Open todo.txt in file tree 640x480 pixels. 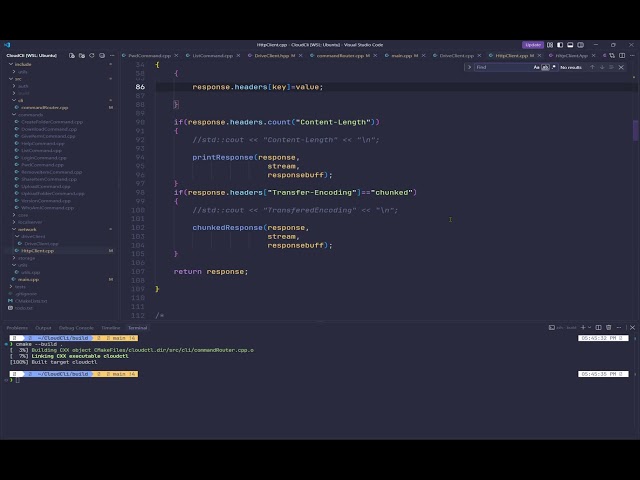point(23,308)
